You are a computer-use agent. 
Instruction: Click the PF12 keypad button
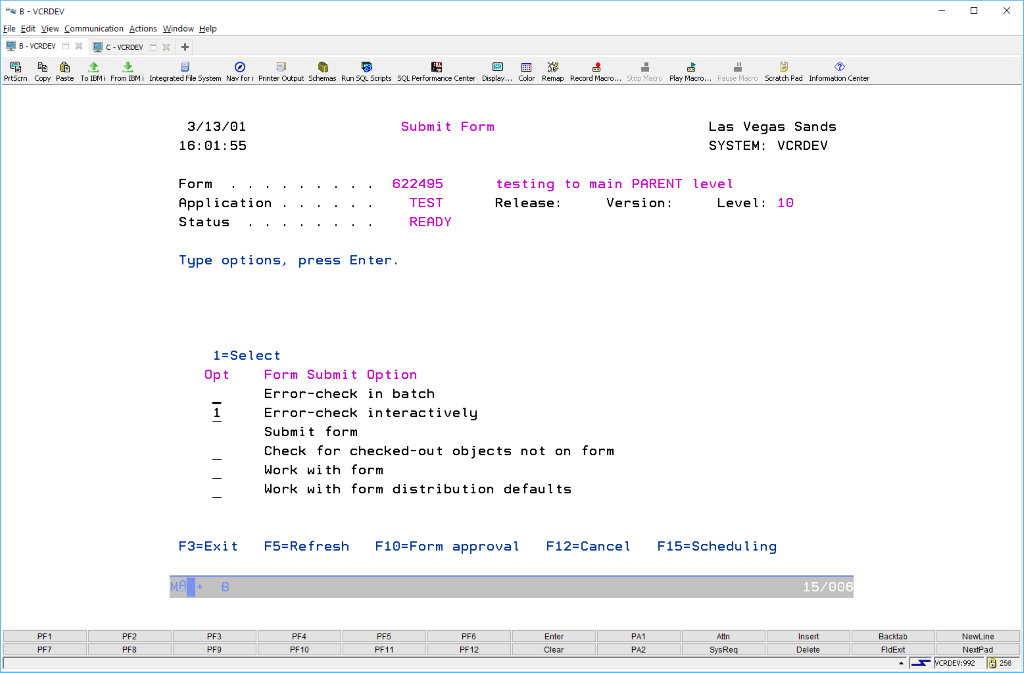[469, 650]
